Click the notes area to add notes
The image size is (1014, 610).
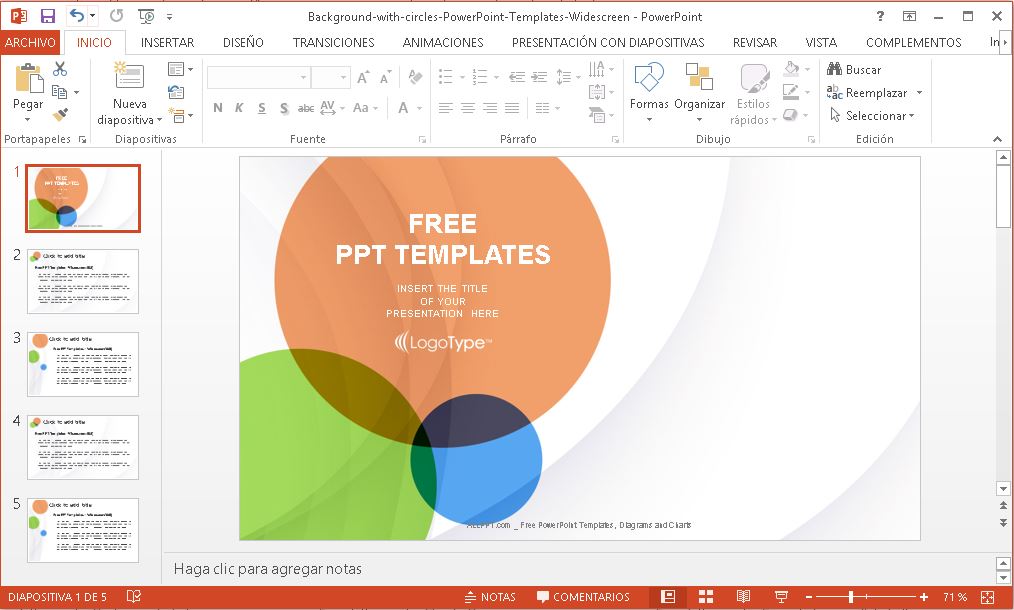pyautogui.click(x=578, y=569)
